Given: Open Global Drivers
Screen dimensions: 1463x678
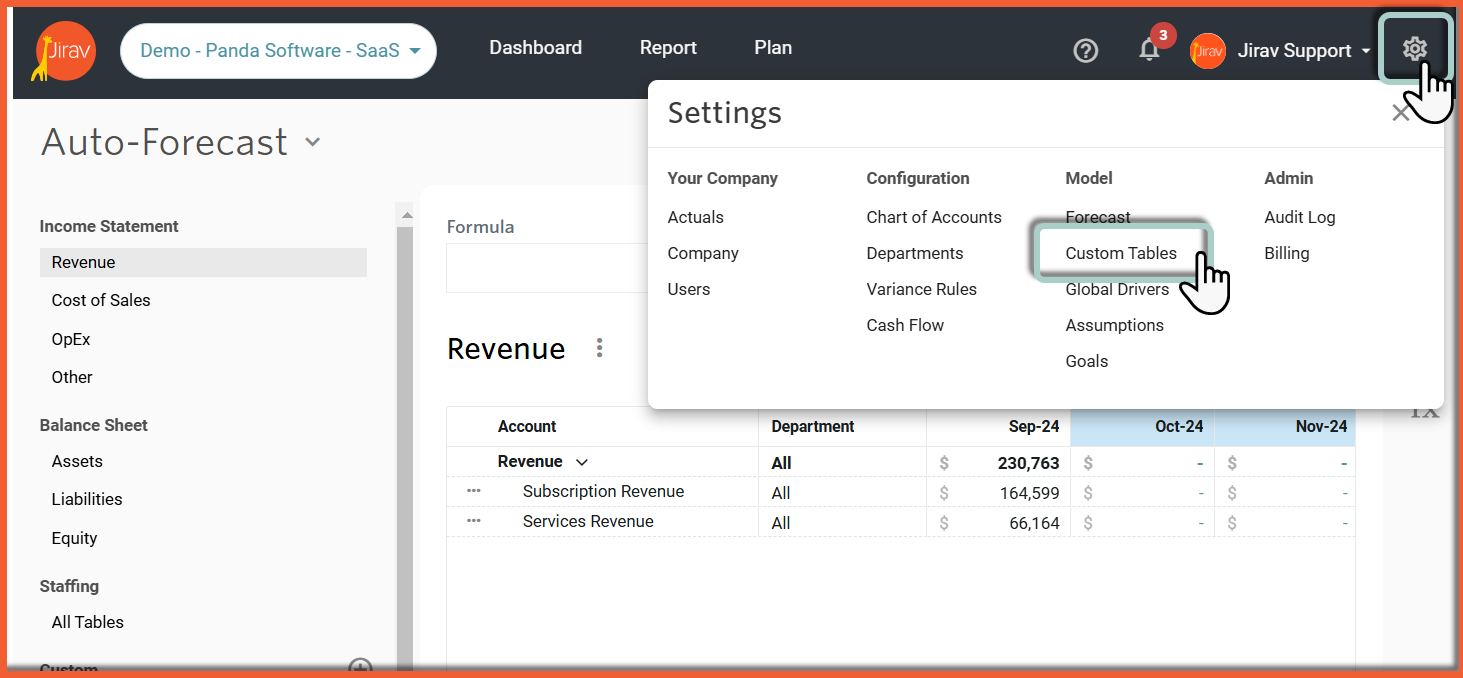Looking at the screenshot, I should coord(1117,289).
